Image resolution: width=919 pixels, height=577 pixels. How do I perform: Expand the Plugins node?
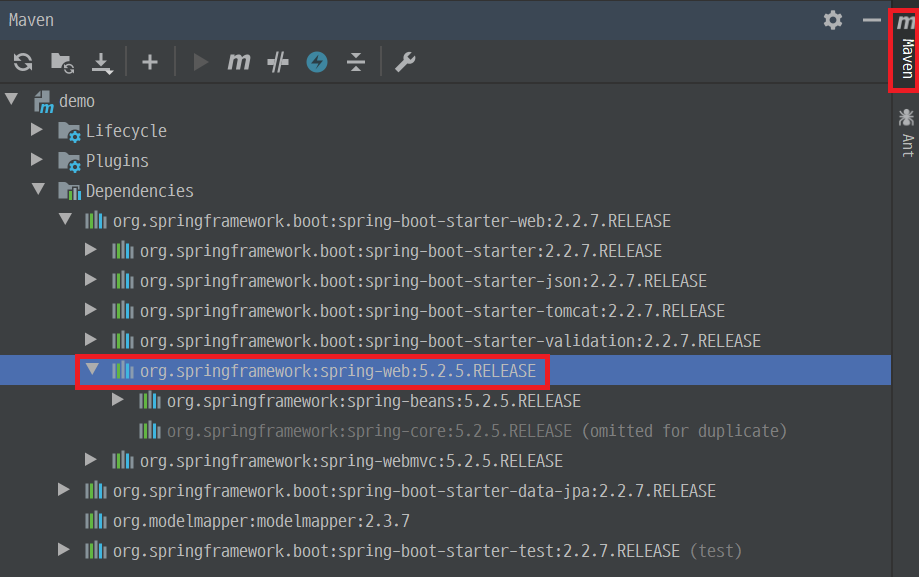click(x=37, y=159)
